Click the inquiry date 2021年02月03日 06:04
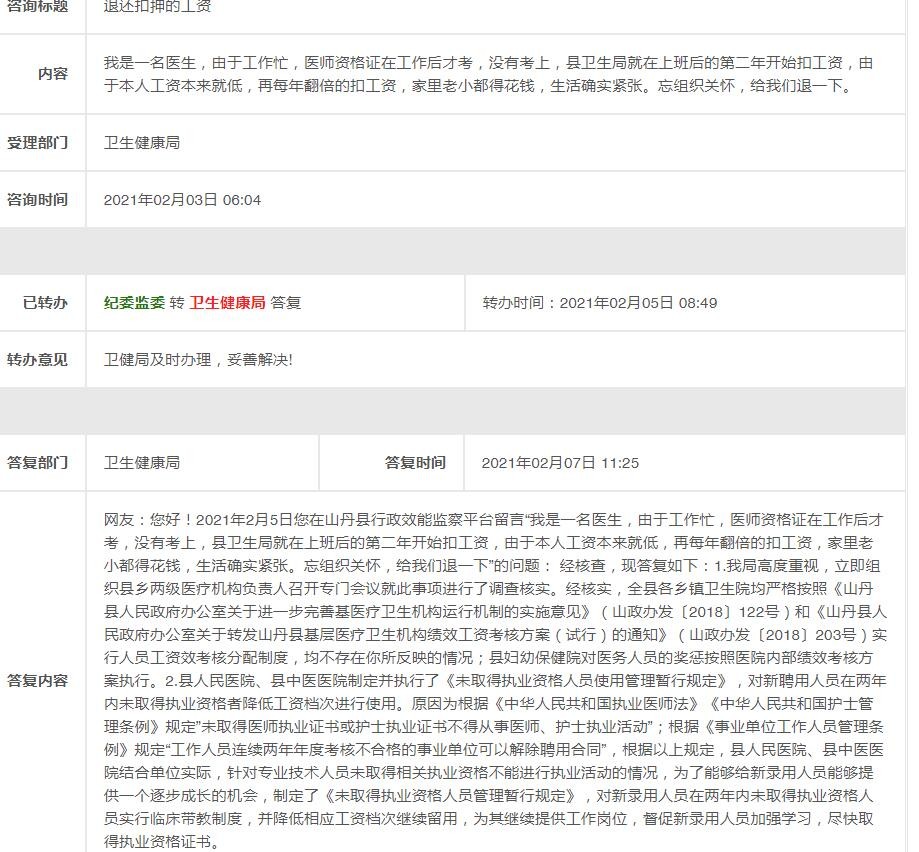Screen dimensions: 919x852 click(x=182, y=200)
